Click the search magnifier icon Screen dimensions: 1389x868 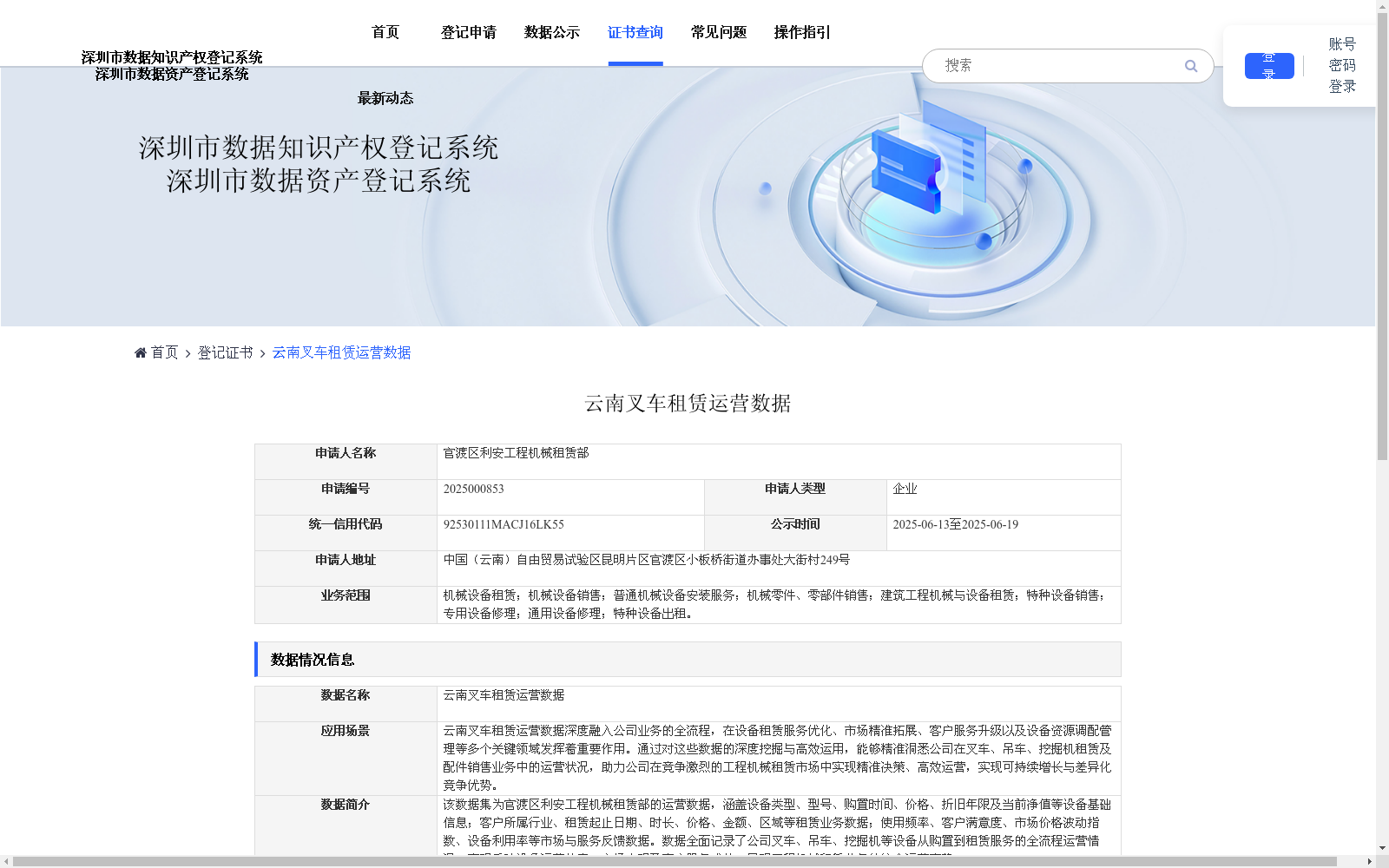pos(1191,66)
